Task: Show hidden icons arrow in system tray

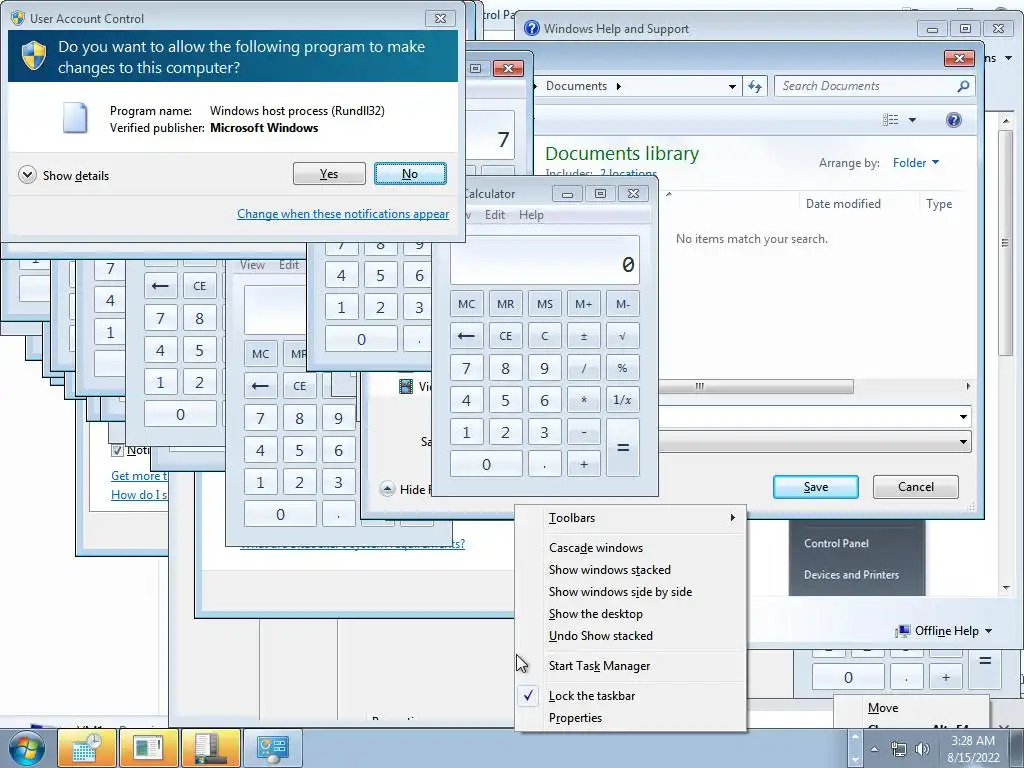Action: coord(874,749)
